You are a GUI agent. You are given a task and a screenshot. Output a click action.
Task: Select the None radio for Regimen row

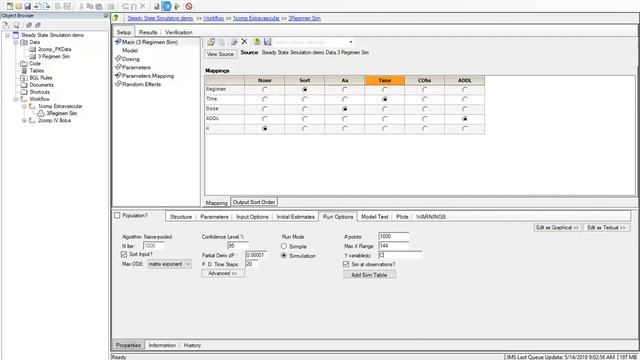[x=264, y=89]
